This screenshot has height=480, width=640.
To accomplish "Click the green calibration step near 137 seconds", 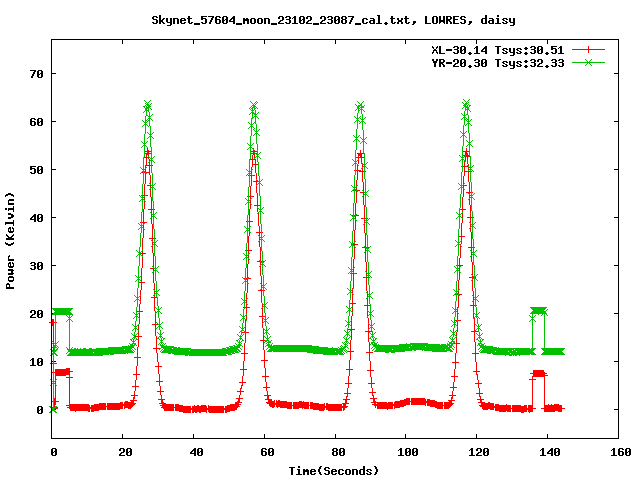I will point(539,311).
